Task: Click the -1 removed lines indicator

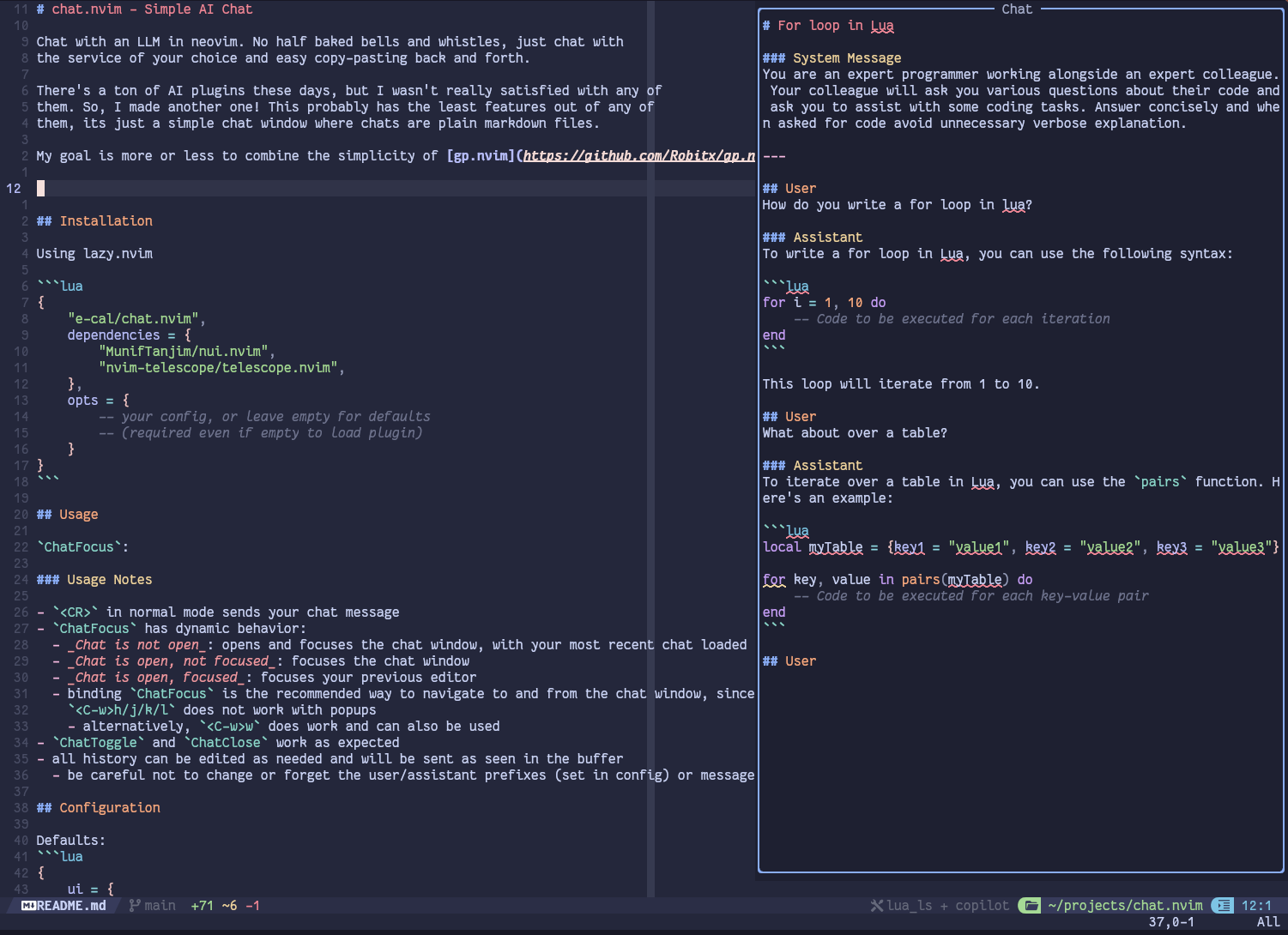Action: tap(252, 906)
